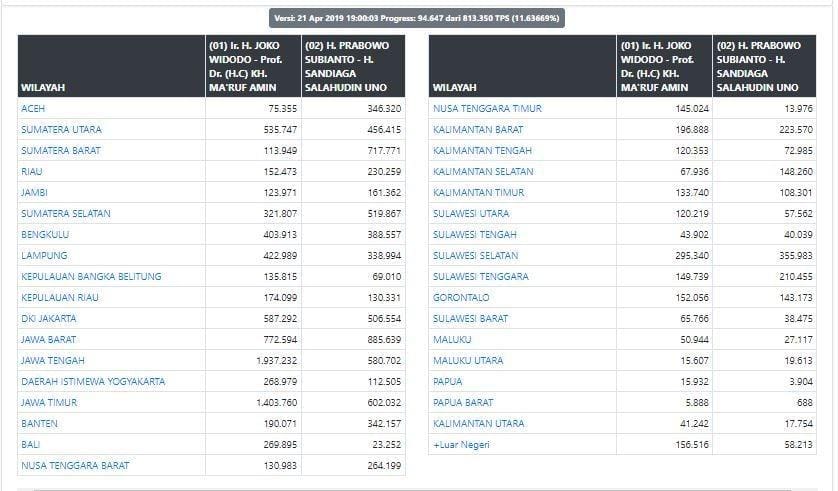Image resolution: width=838 pixels, height=491 pixels.
Task: Click the SUMATERA UTARA region link
Action: [61, 129]
